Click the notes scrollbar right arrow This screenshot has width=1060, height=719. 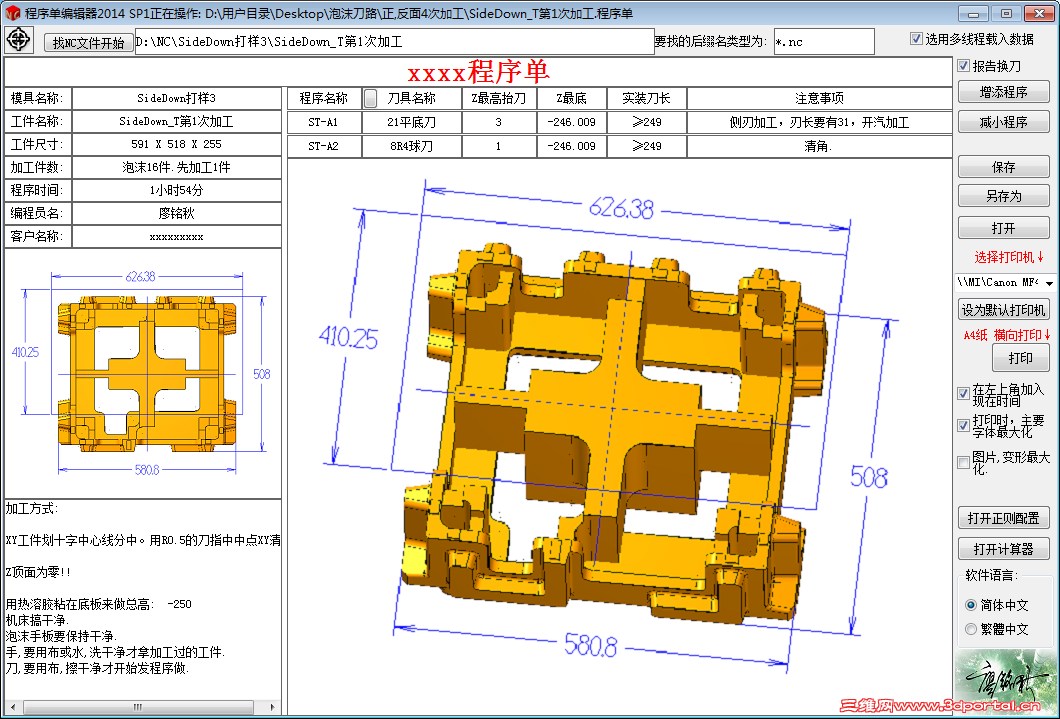(272, 708)
